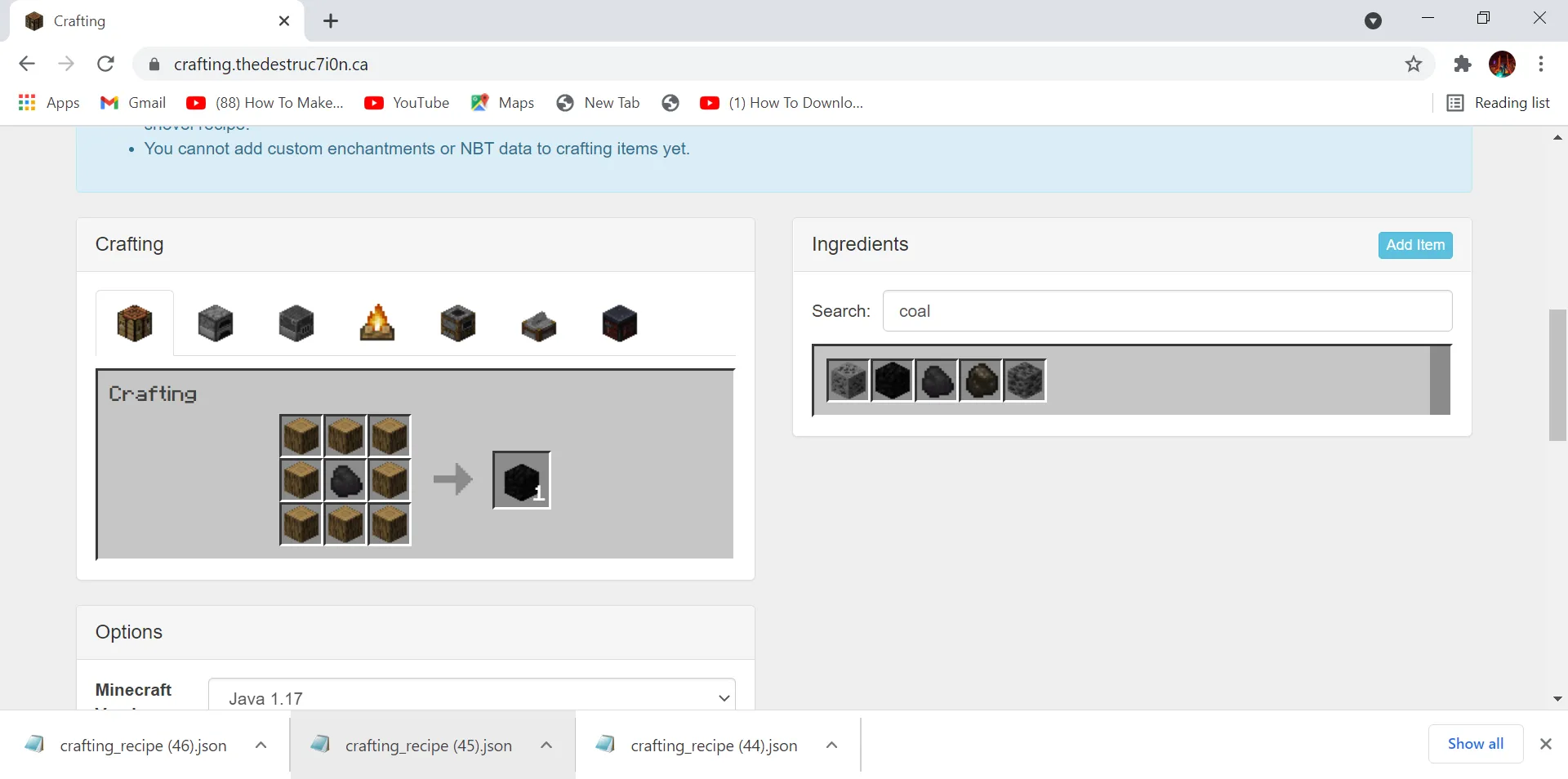
Task: Select the Charcoal item from results
Action: (x=981, y=381)
